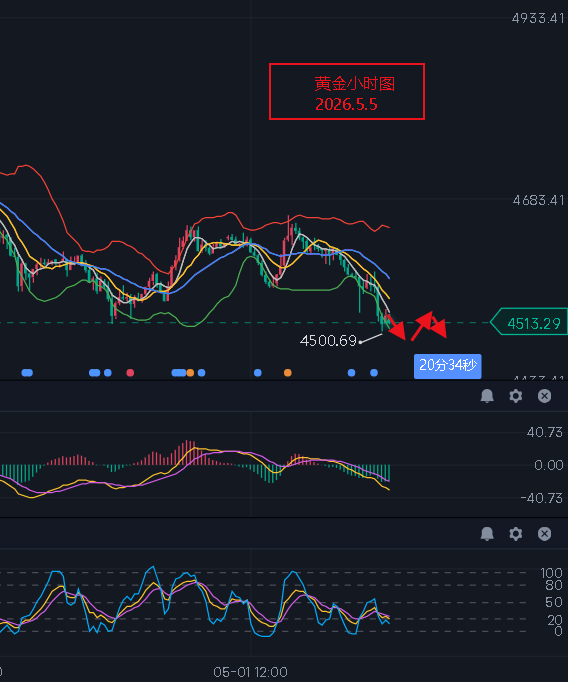
Task: Open KDJ oscillator panel settings gear
Action: [x=516, y=534]
